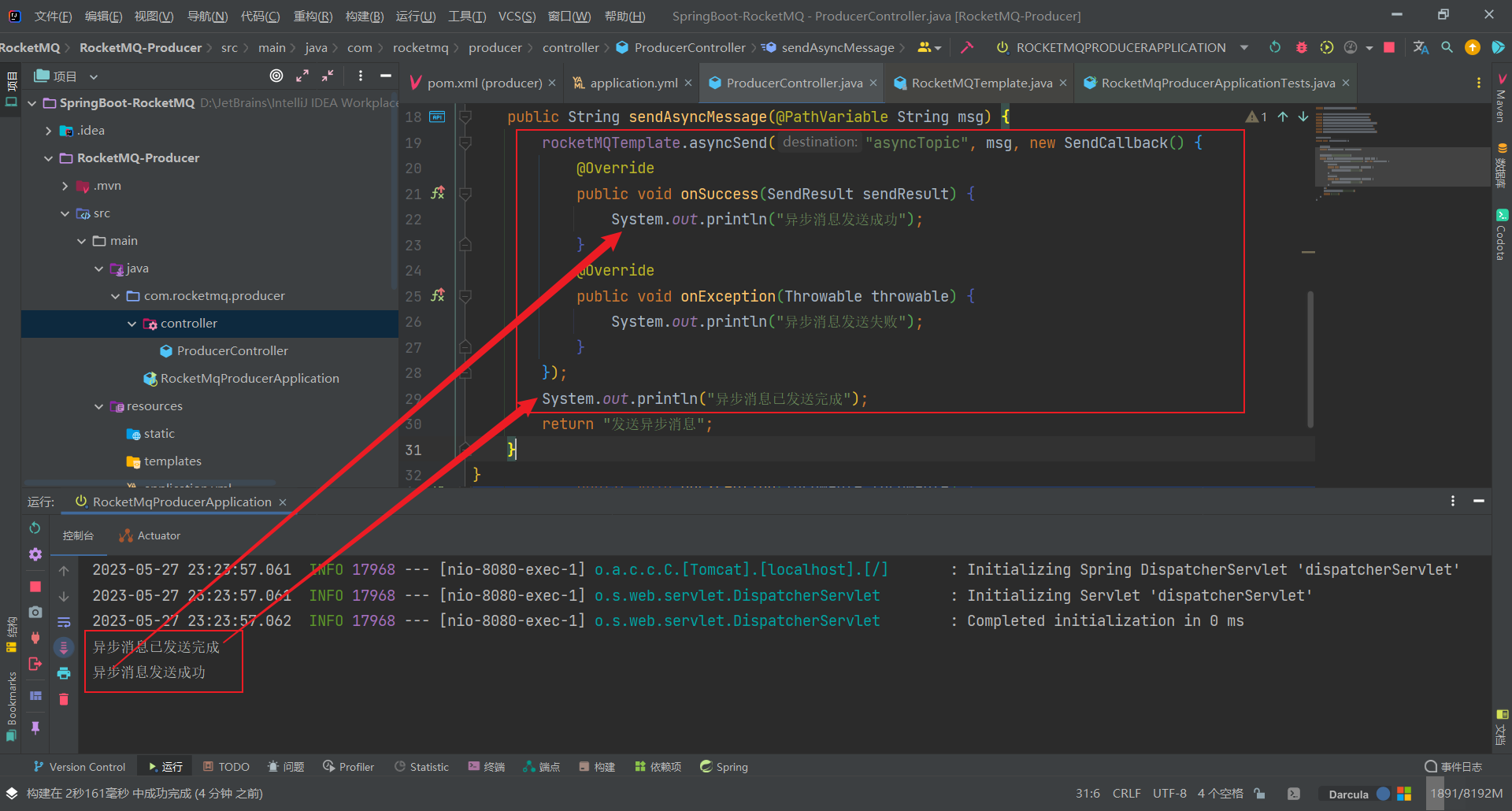The height and width of the screenshot is (811, 1512).
Task: Run with coverage from the top toolbar
Action: pyautogui.click(x=1327, y=47)
